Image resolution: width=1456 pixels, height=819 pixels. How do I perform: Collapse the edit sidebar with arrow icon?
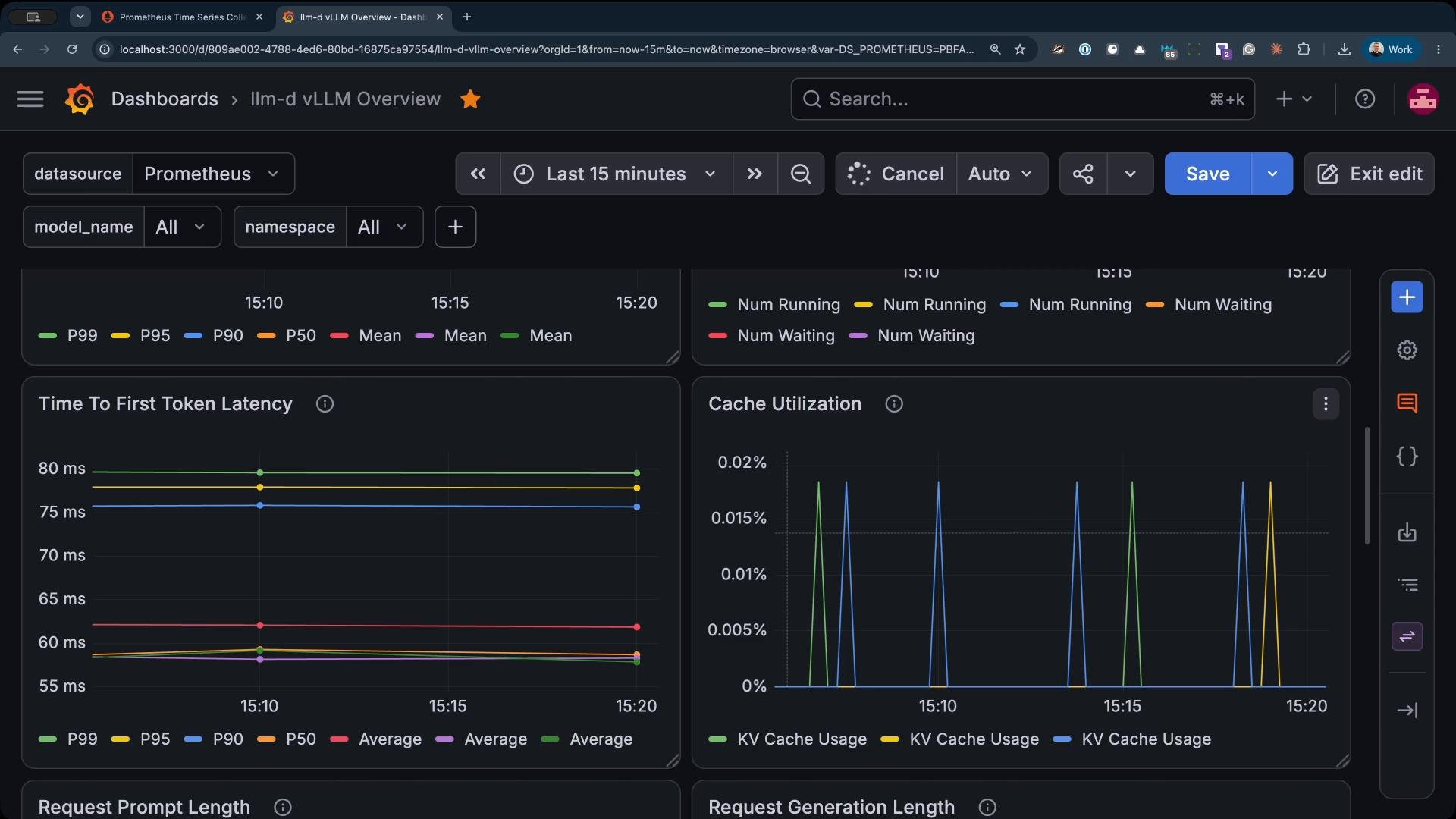tap(1407, 711)
